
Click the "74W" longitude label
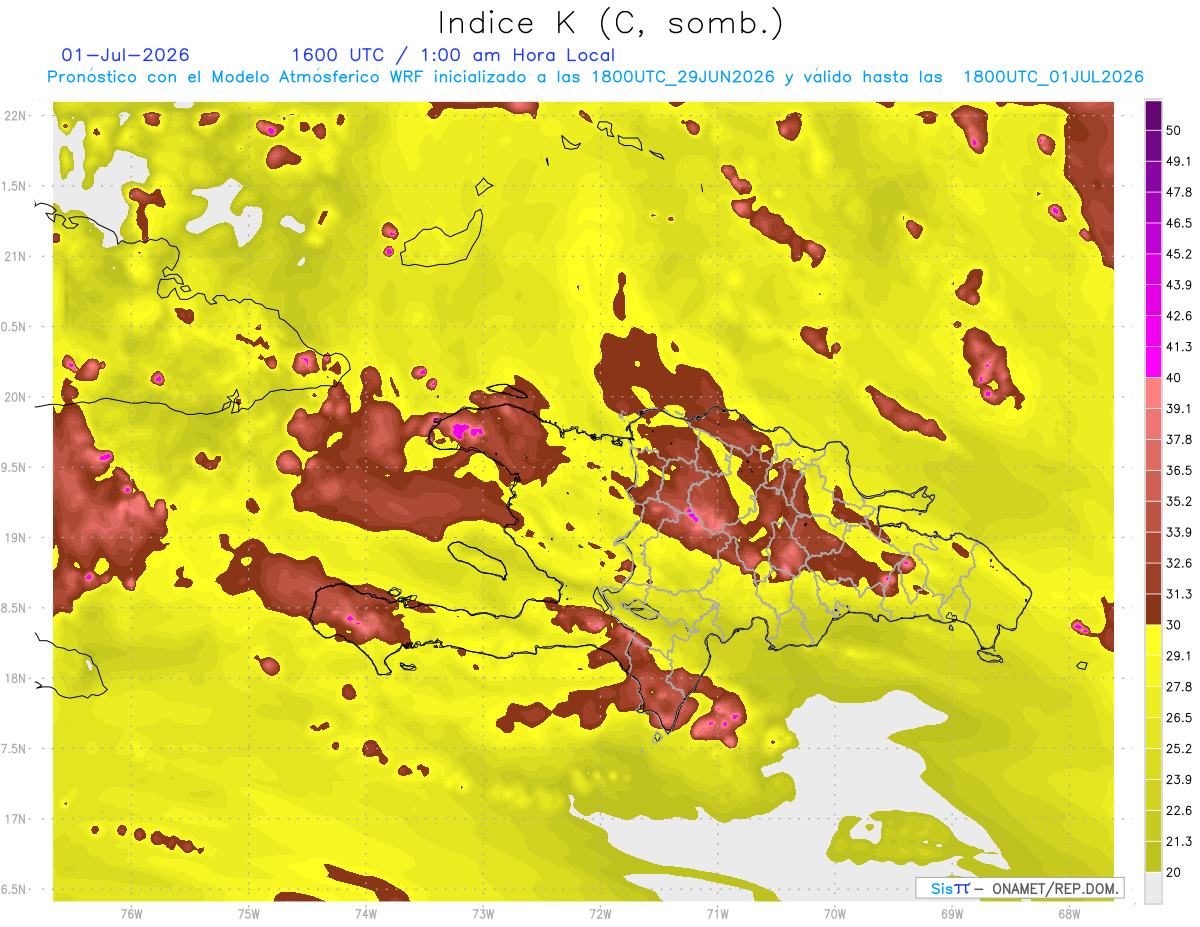(365, 913)
